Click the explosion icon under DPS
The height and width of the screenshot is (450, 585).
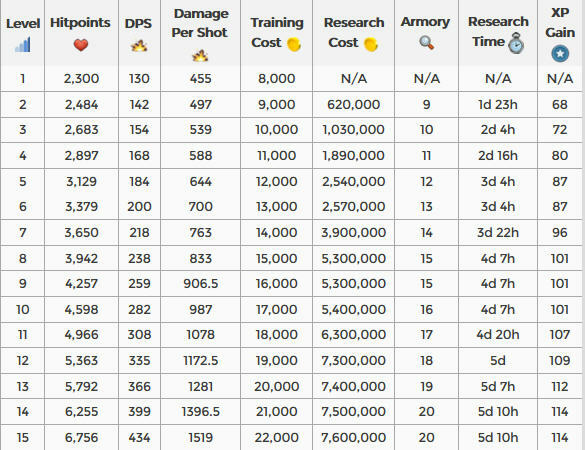139,46
